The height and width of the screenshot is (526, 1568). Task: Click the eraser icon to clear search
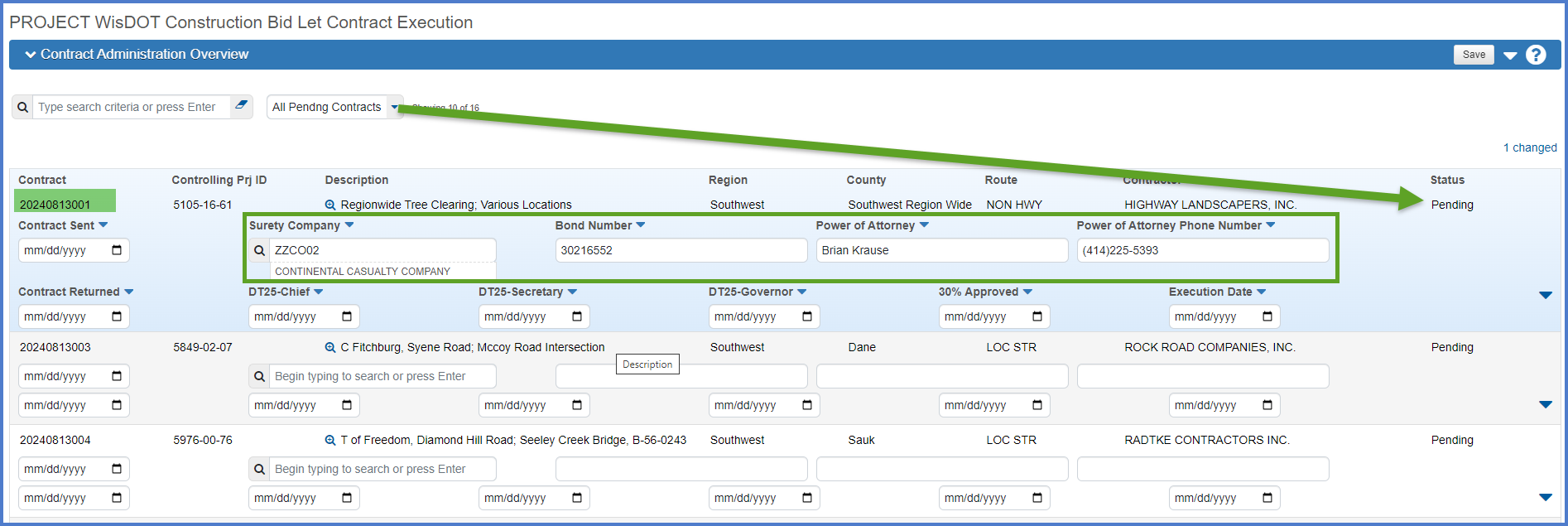(x=241, y=106)
